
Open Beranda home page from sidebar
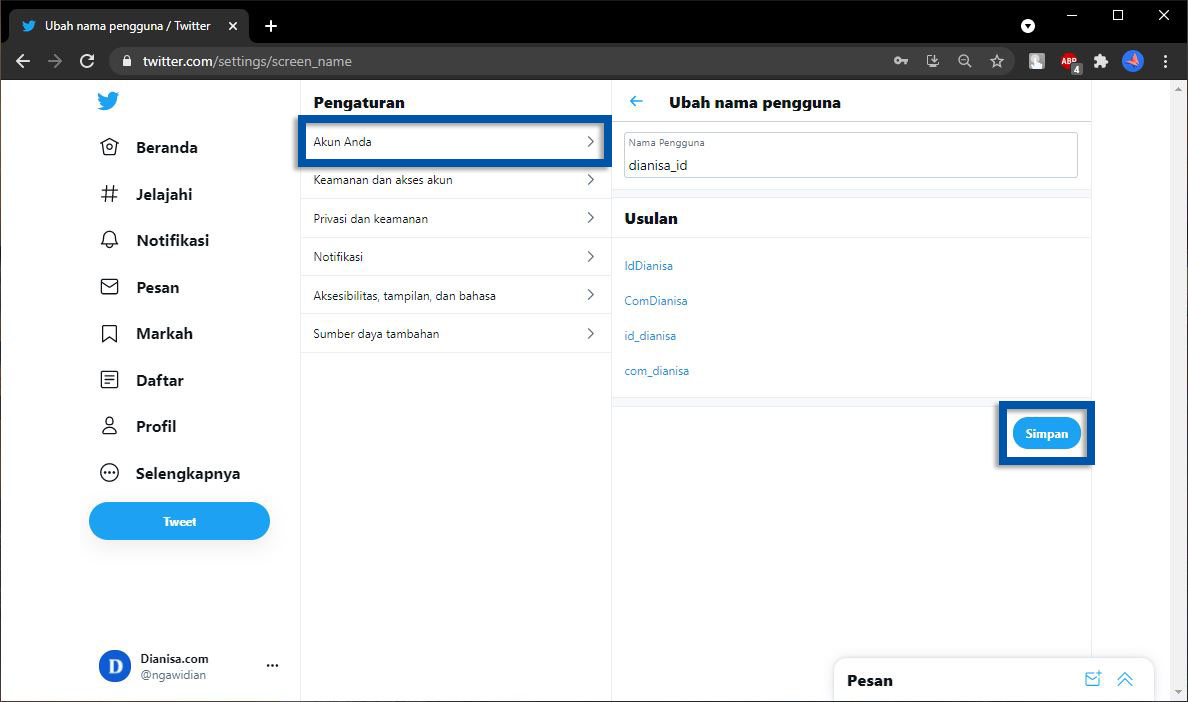[151, 148]
